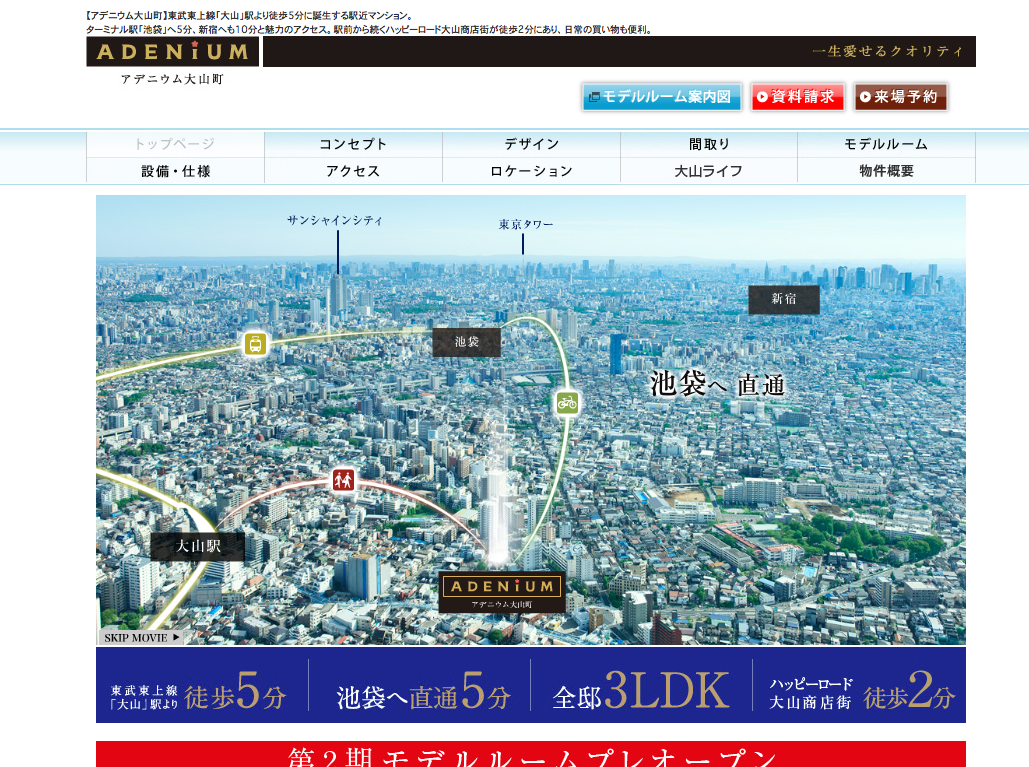Open the 大山ライフ page
This screenshot has width=1029, height=767.
pyautogui.click(x=709, y=171)
